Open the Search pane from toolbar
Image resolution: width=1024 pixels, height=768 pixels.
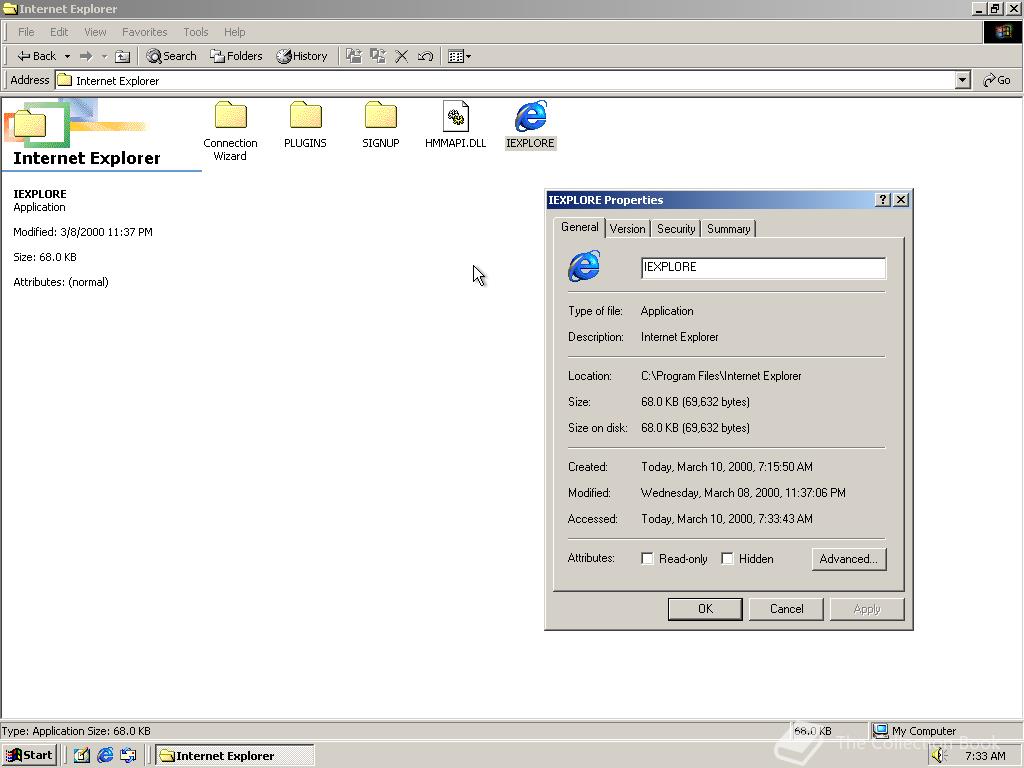171,56
